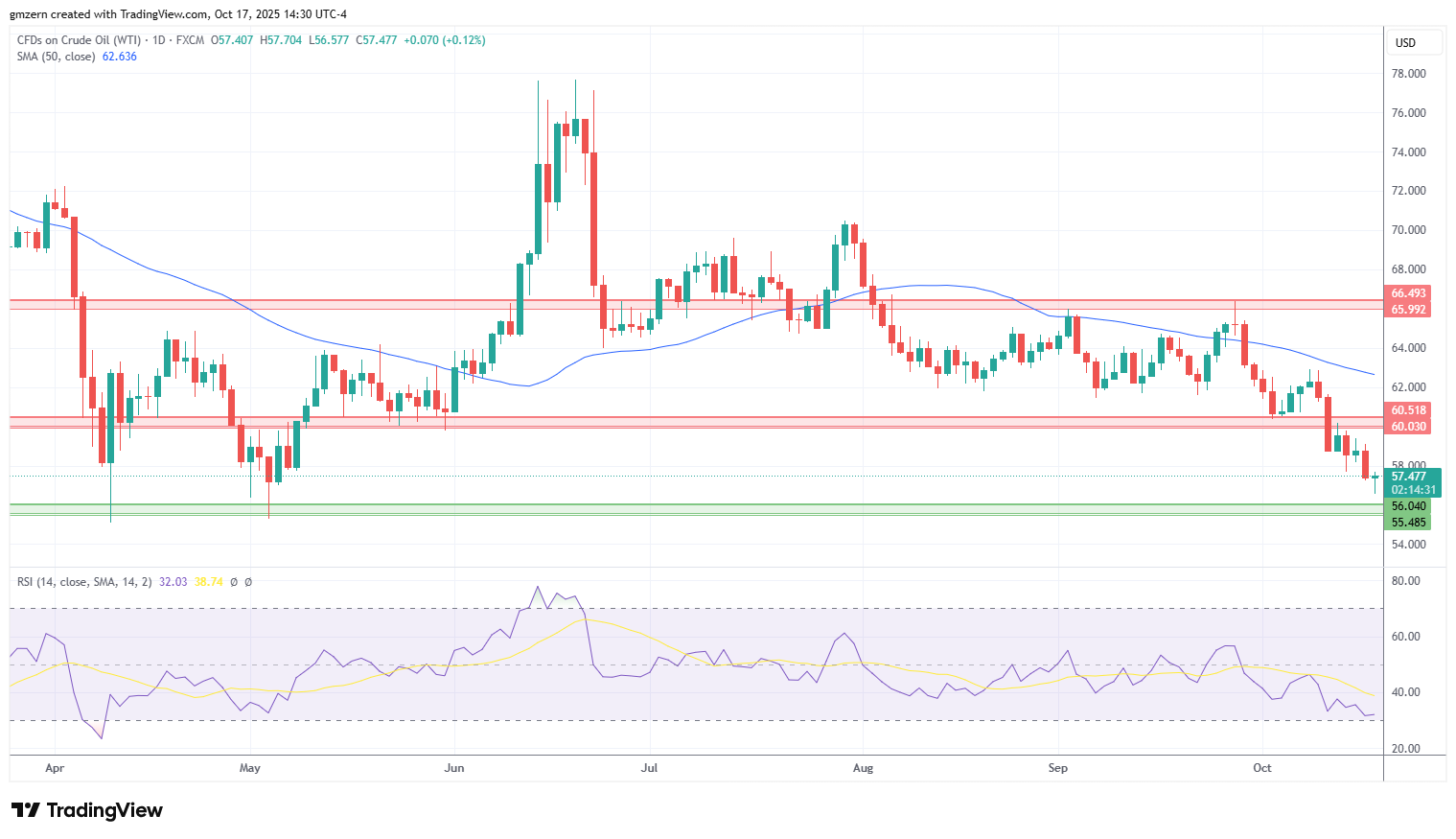Click the bar countdown timer 02:14:31

click(1413, 490)
